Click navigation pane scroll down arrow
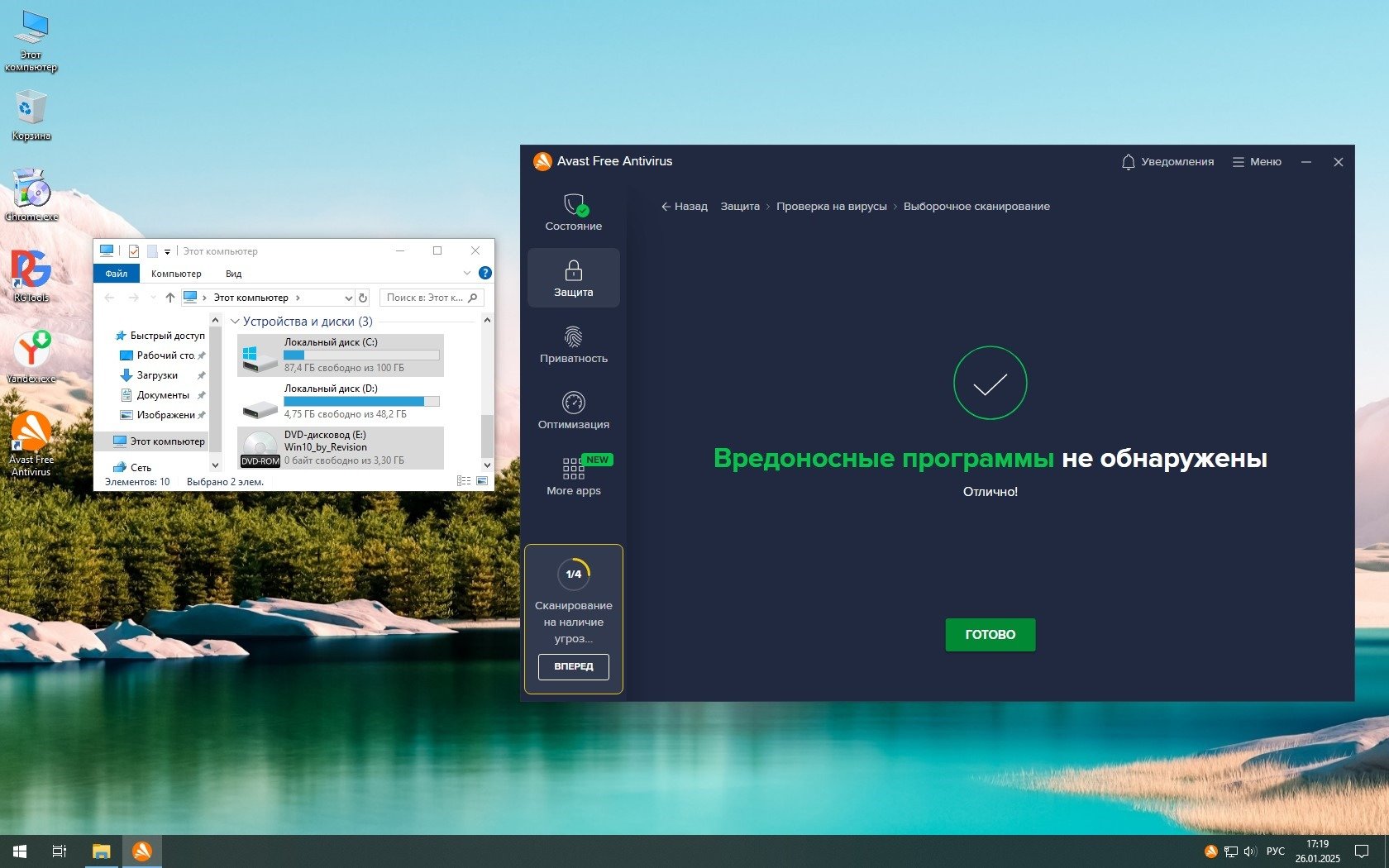This screenshot has width=1389, height=868. click(x=215, y=466)
